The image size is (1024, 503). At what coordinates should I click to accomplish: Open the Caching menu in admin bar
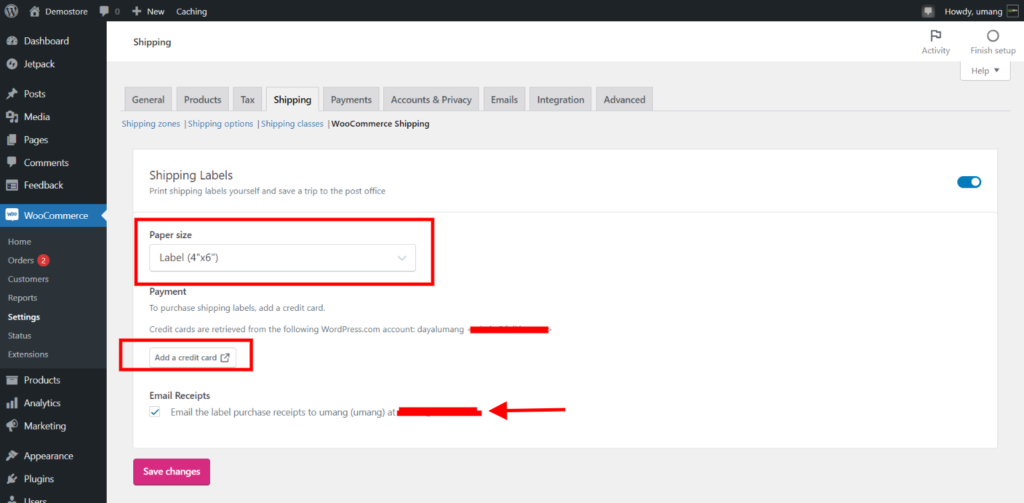pyautogui.click(x=191, y=11)
